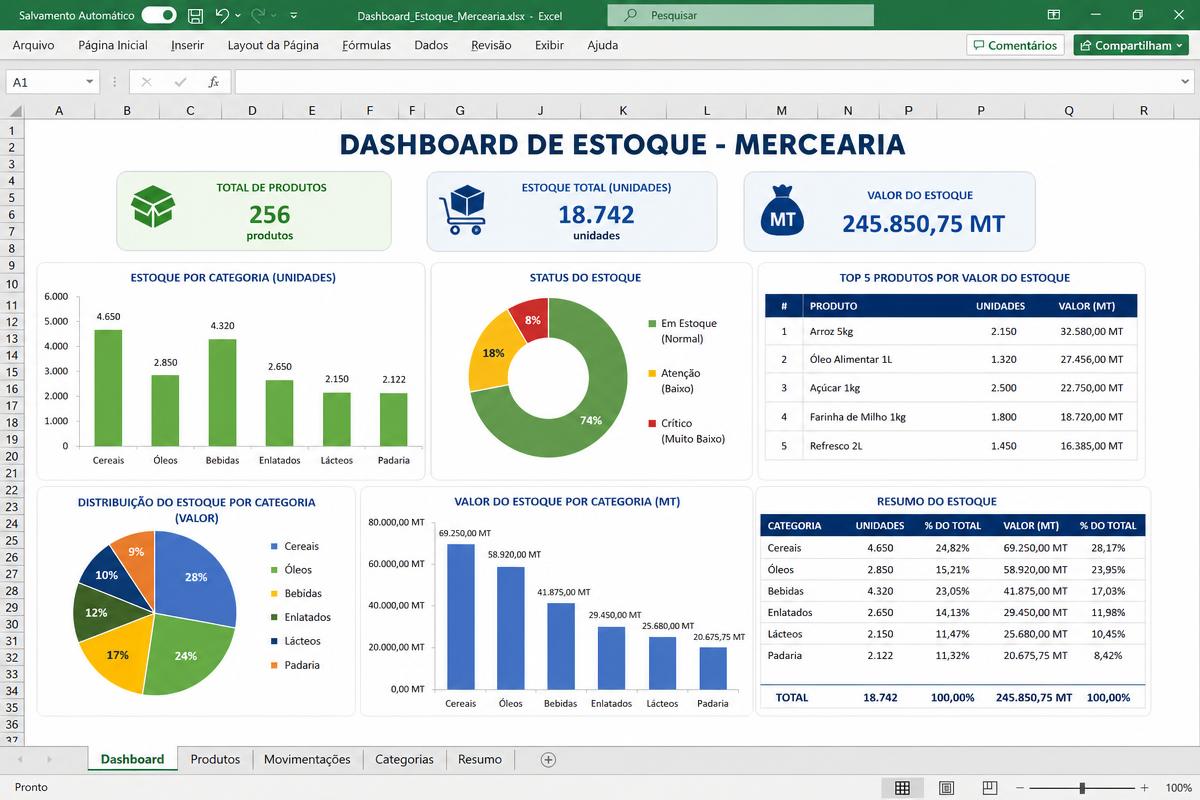Click the formula bar confirm checkmark icon
This screenshot has width=1200, height=800.
[180, 82]
